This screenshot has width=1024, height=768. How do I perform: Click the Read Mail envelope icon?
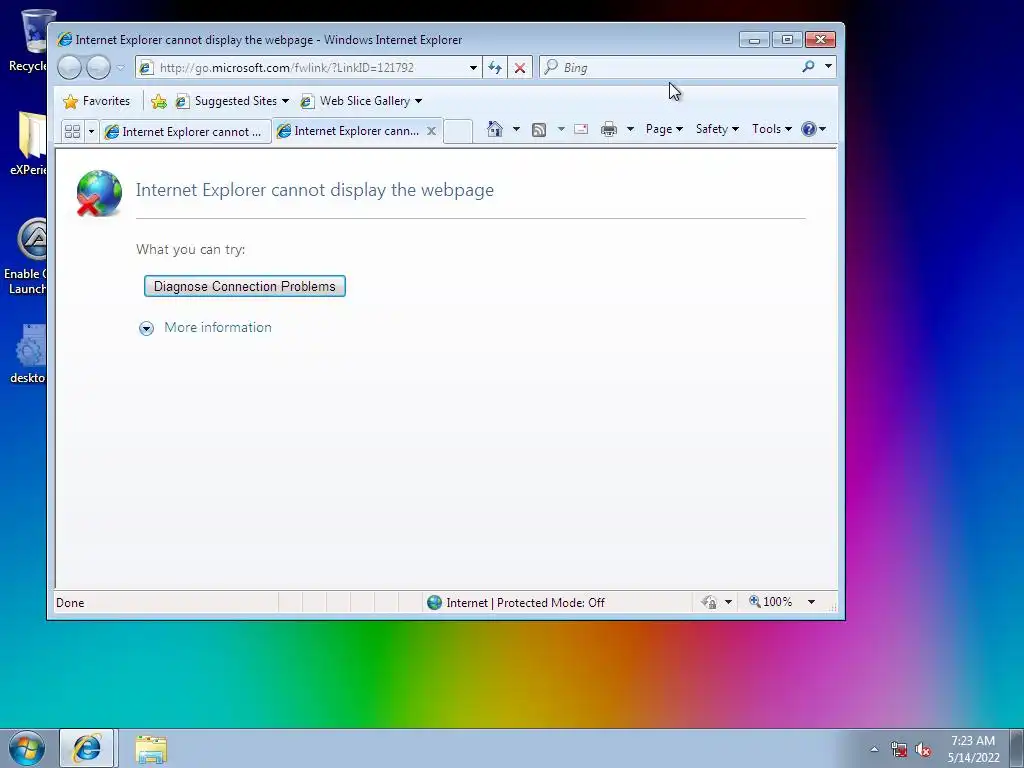581,129
